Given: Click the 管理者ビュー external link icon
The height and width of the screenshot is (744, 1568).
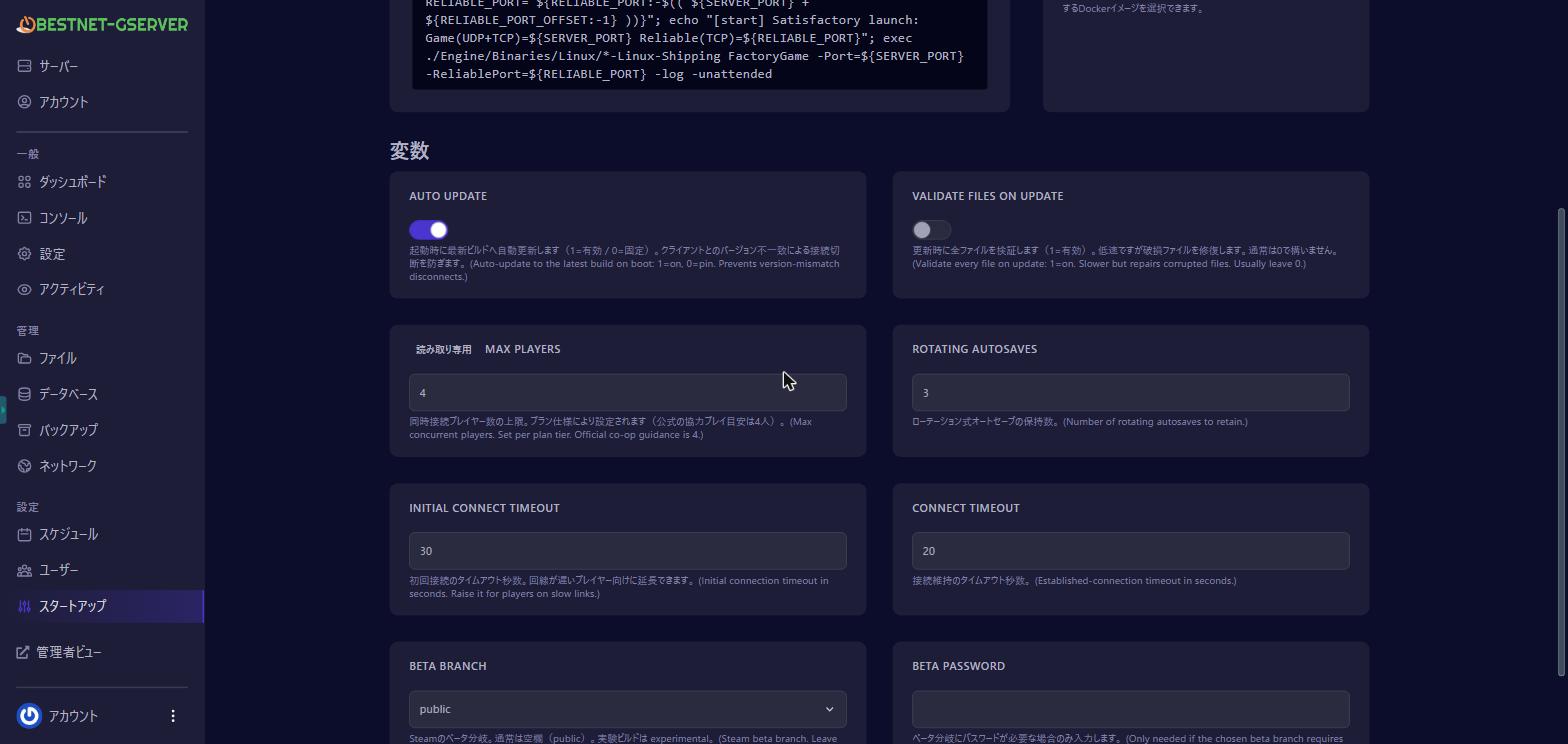Looking at the screenshot, I should pyautogui.click(x=23, y=652).
